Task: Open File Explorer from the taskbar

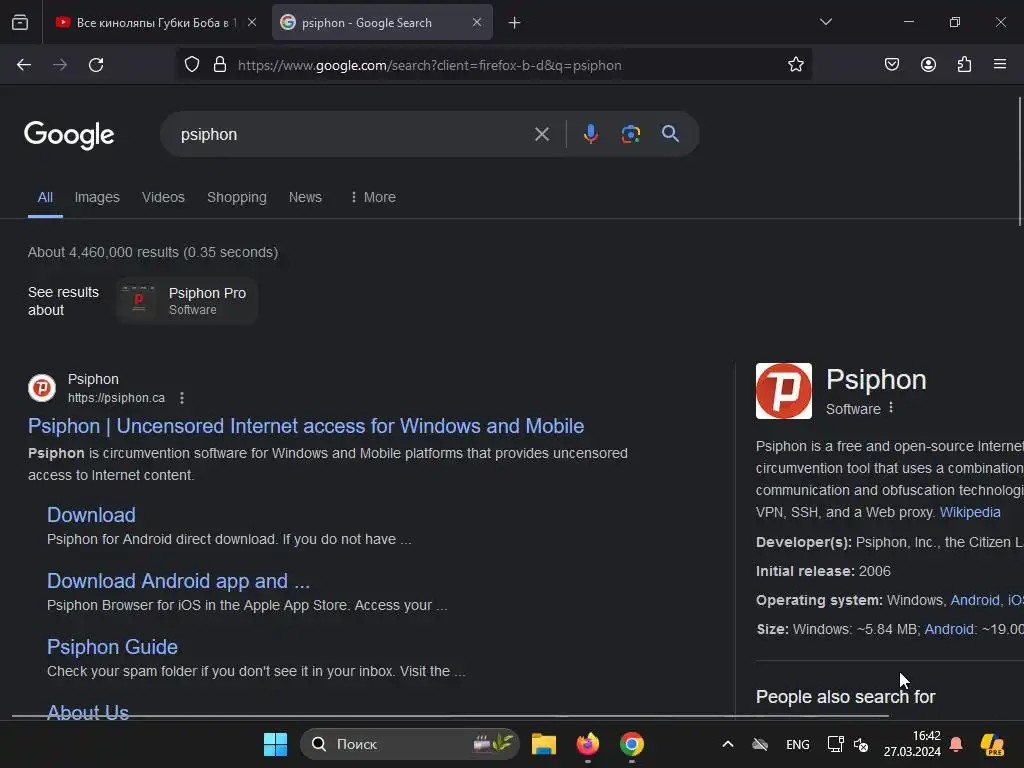Action: coord(544,744)
